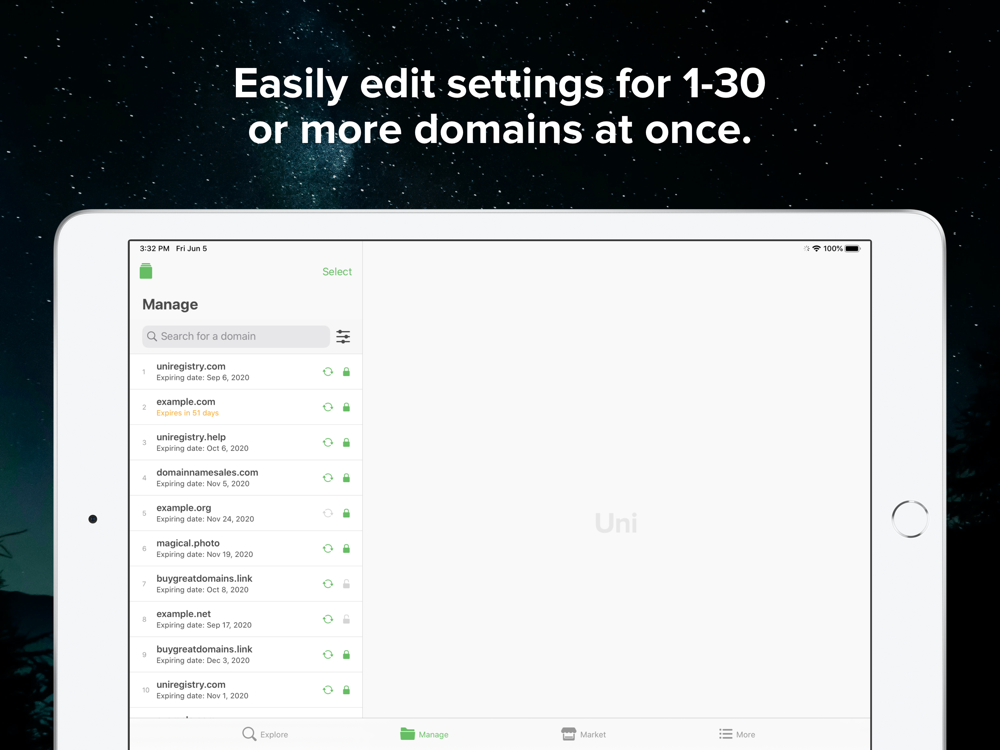Screen dimensions: 1000x750
Task: Tap the Select button
Action: pos(337,272)
